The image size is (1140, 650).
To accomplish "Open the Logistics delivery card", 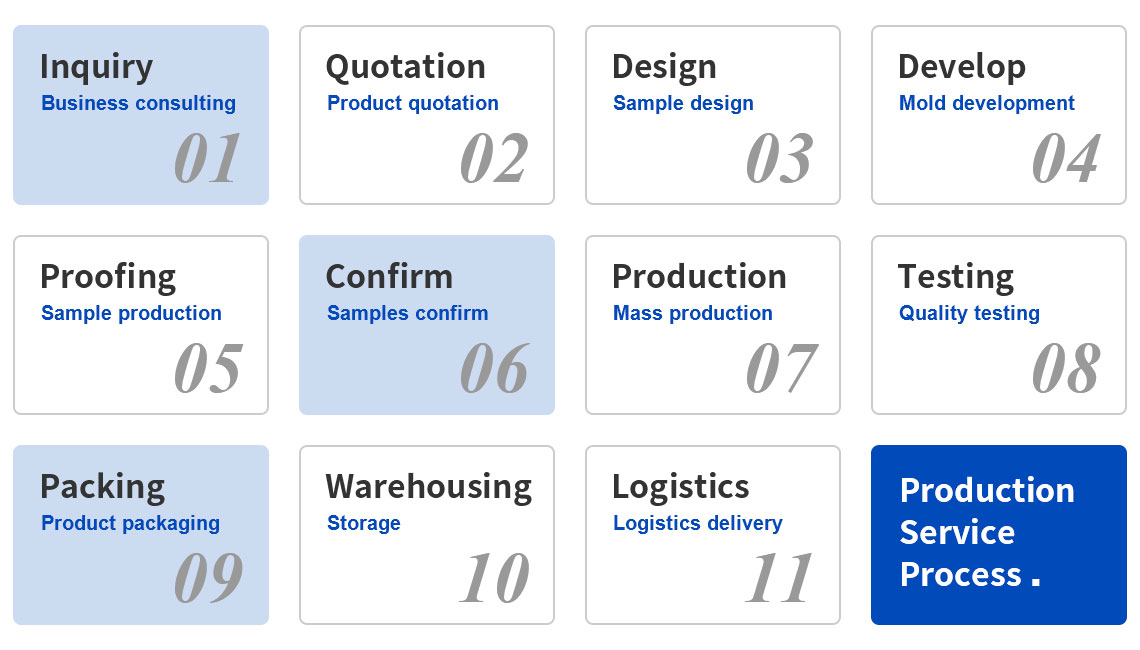I will 712,535.
